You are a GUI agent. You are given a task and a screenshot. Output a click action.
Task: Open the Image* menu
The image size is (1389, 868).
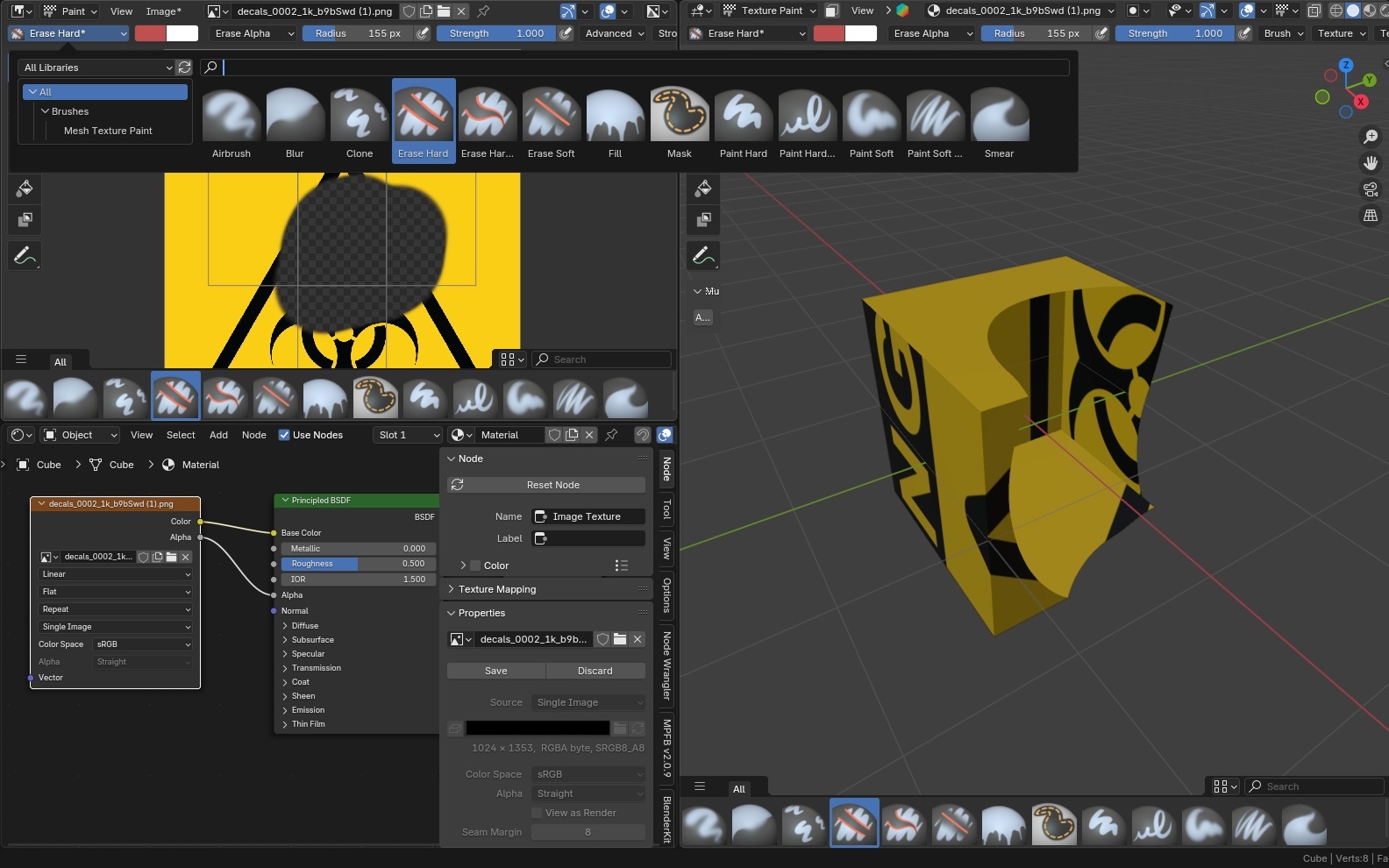(163, 11)
